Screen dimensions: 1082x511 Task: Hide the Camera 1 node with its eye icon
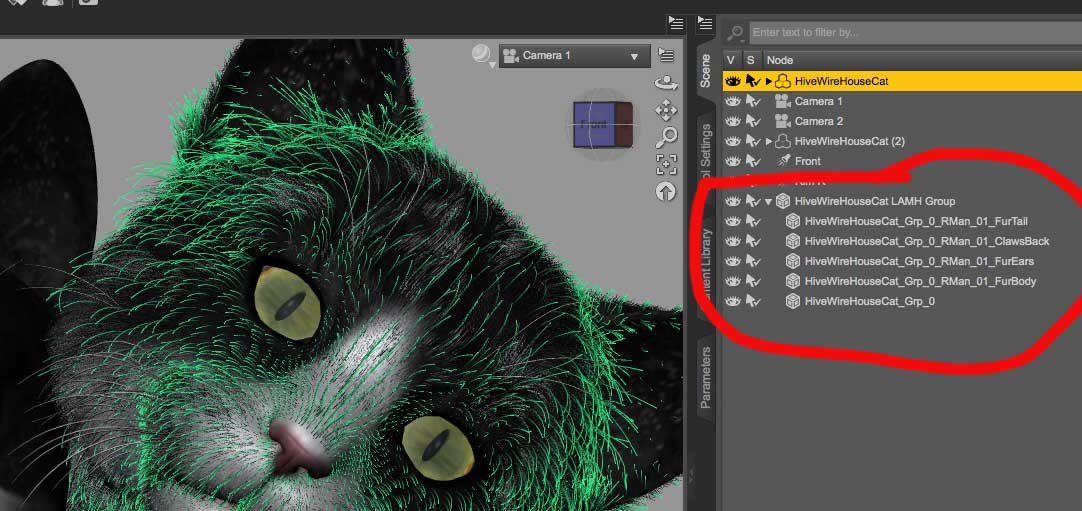click(732, 101)
